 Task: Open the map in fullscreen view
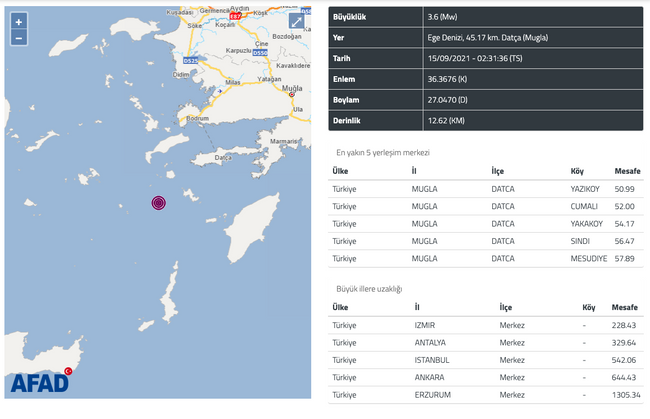click(x=297, y=21)
